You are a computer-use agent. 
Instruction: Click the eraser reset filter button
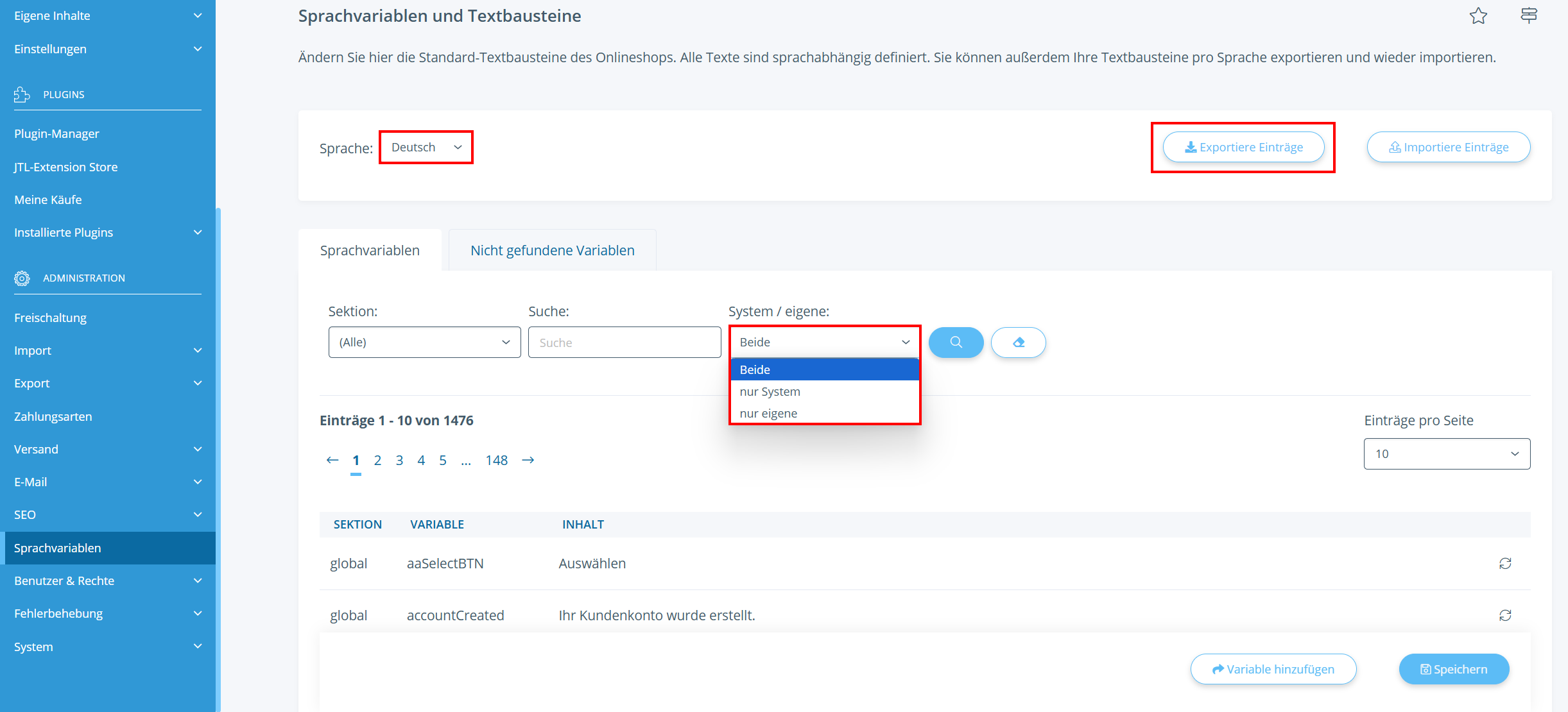click(1018, 343)
